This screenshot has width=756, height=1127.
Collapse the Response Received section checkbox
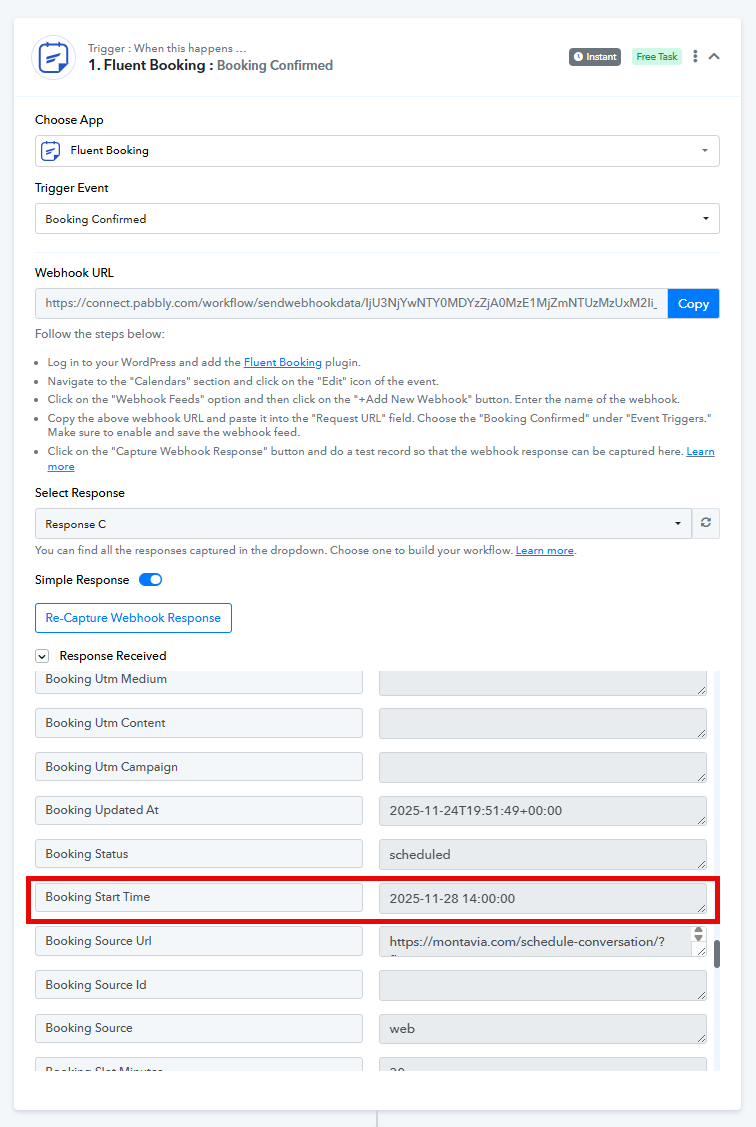42,656
